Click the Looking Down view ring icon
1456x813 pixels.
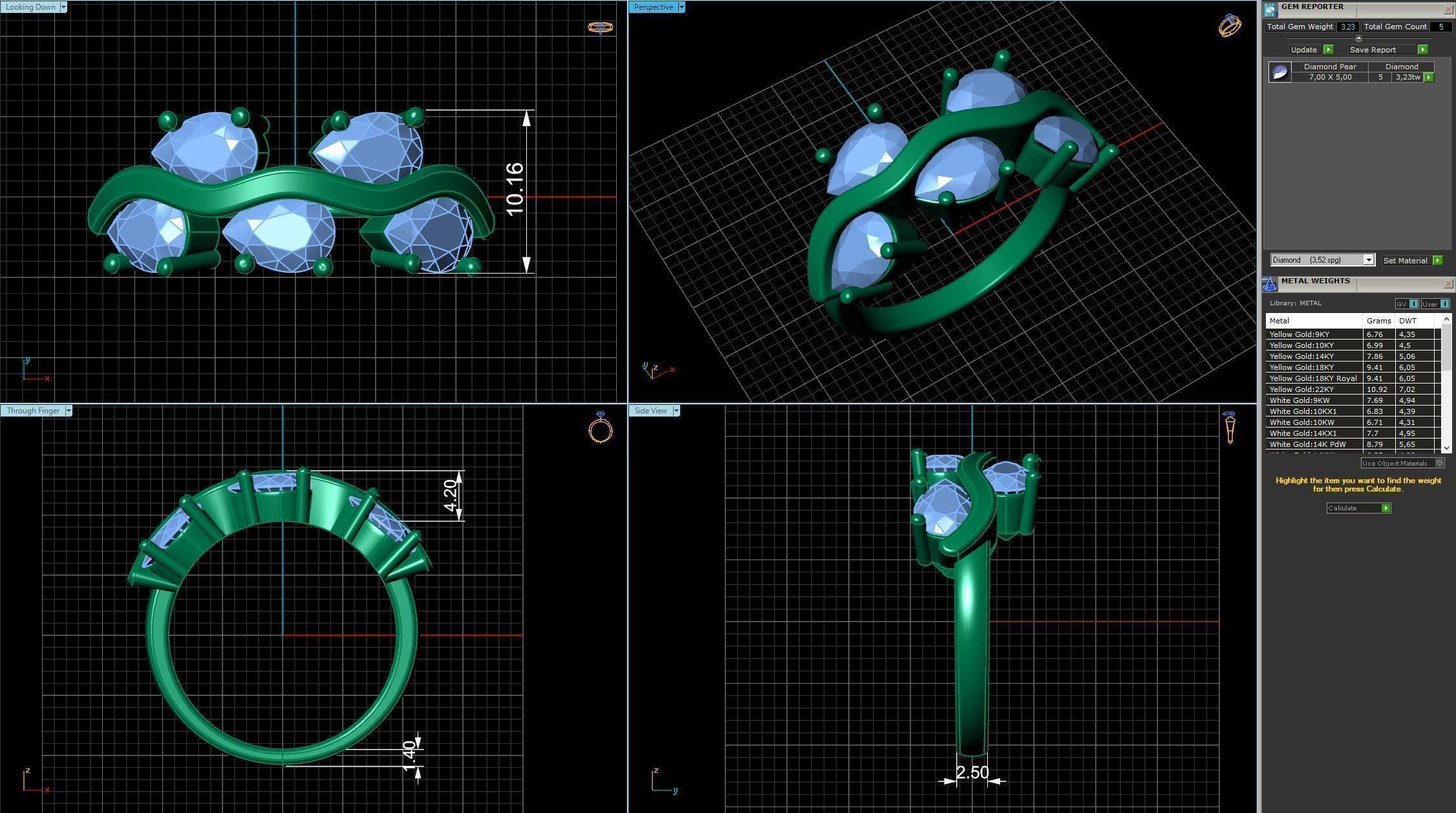(x=600, y=27)
